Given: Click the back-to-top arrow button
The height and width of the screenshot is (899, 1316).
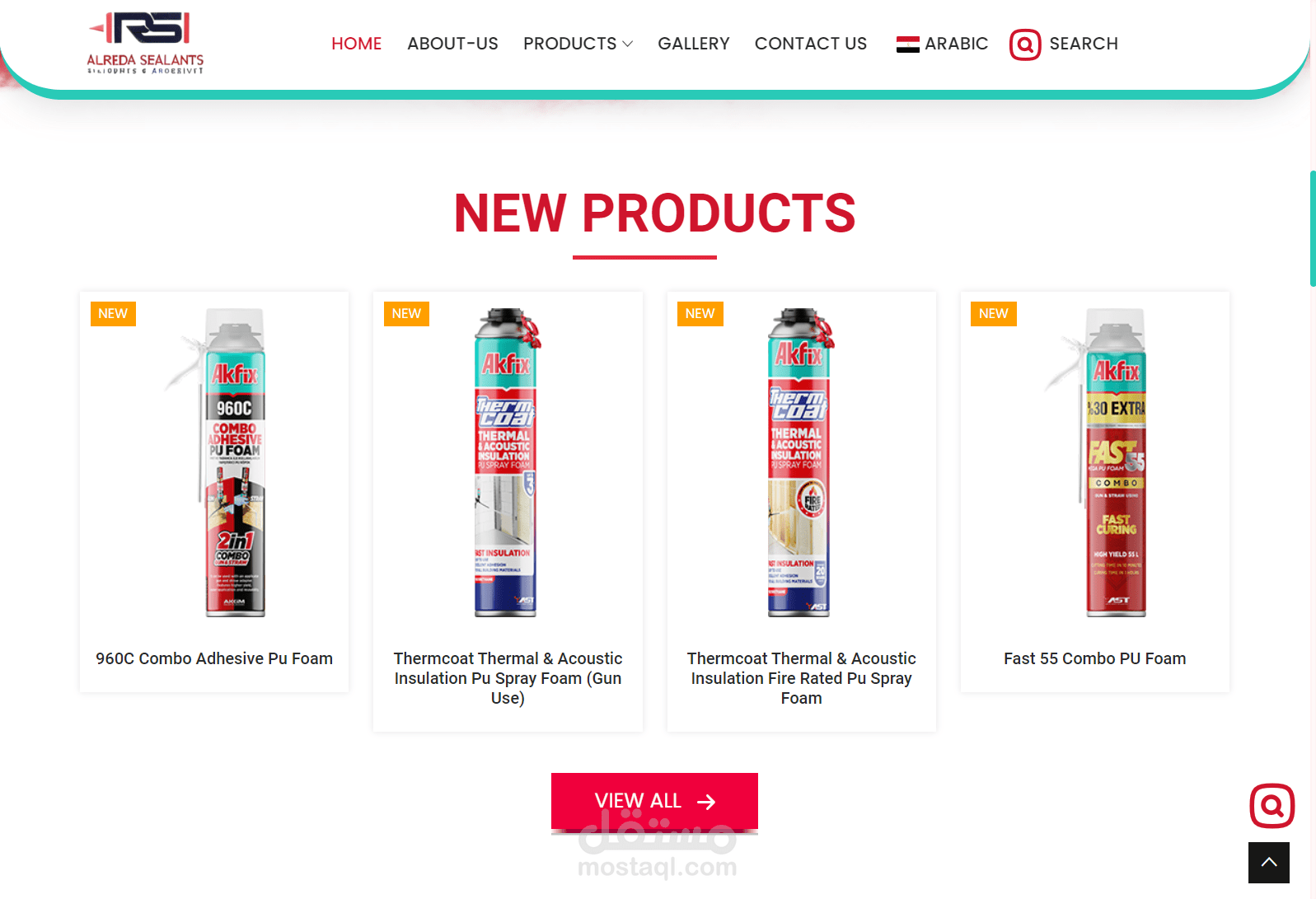Looking at the screenshot, I should click(x=1269, y=863).
